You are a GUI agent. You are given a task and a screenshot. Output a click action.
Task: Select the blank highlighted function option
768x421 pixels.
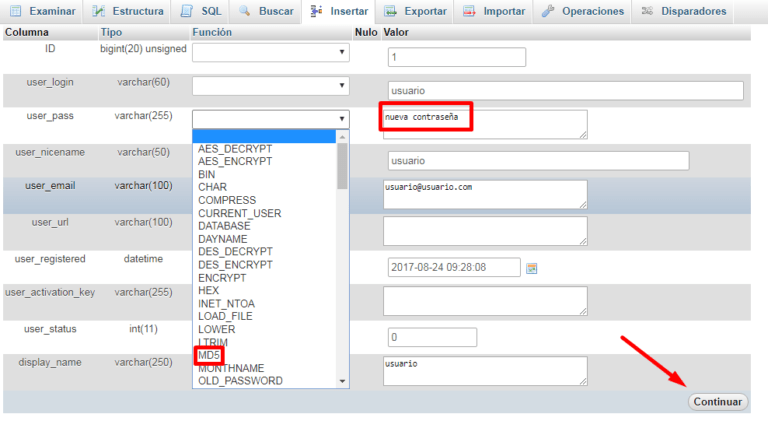(x=264, y=136)
